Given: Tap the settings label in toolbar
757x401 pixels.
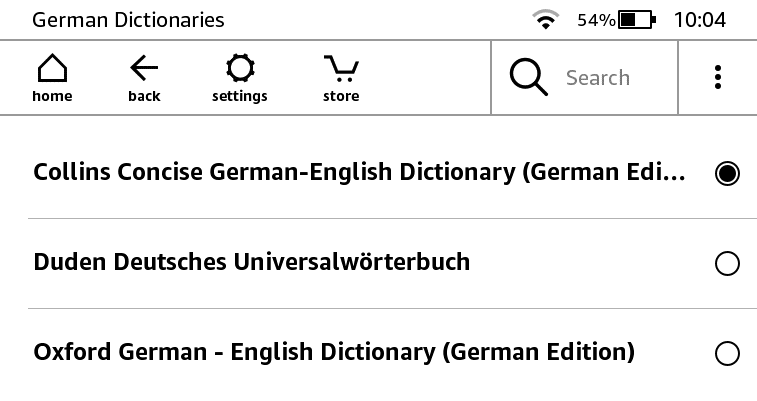Looking at the screenshot, I should pos(240,96).
